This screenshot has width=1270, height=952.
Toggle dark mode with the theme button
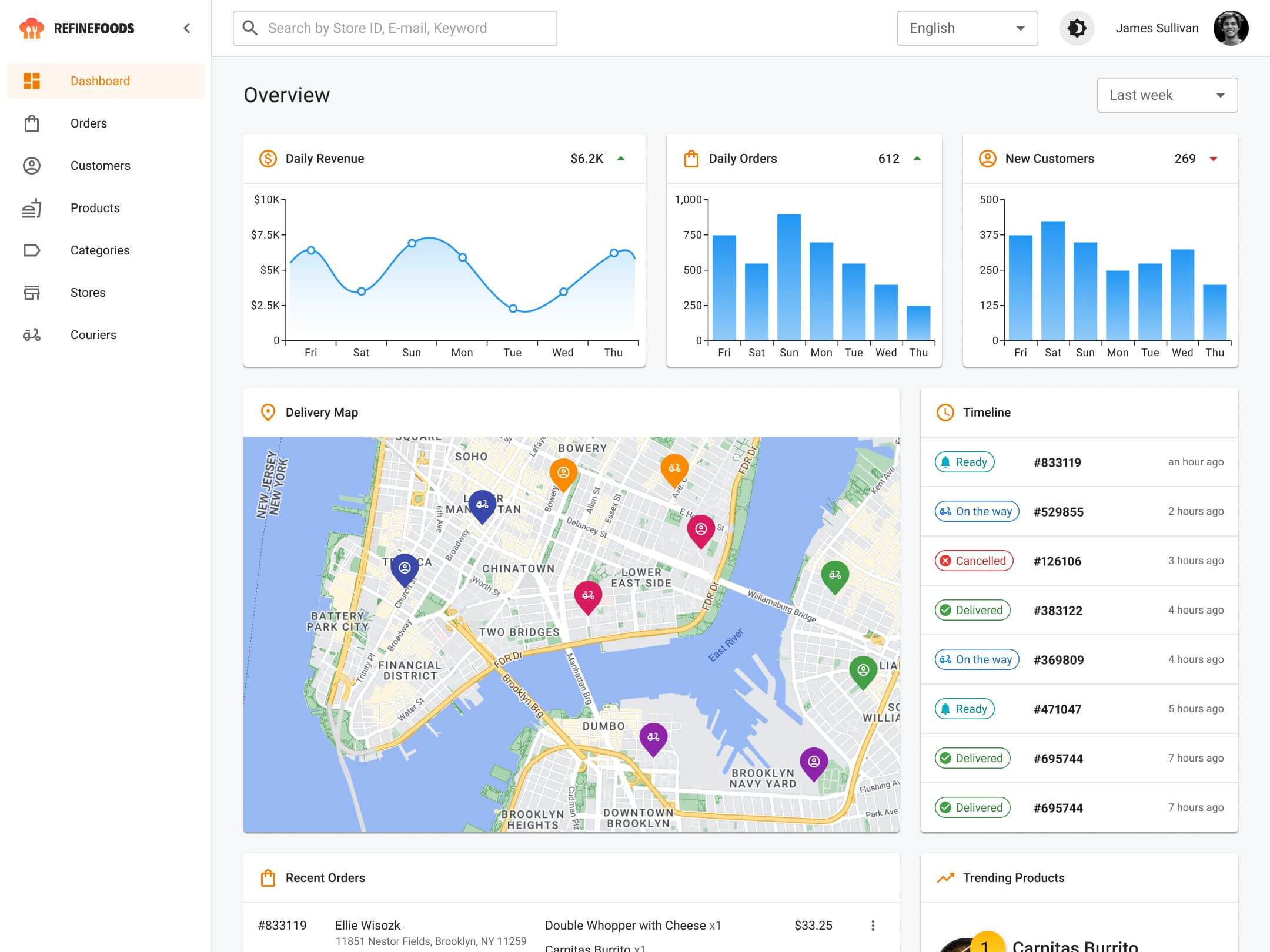pos(1077,28)
